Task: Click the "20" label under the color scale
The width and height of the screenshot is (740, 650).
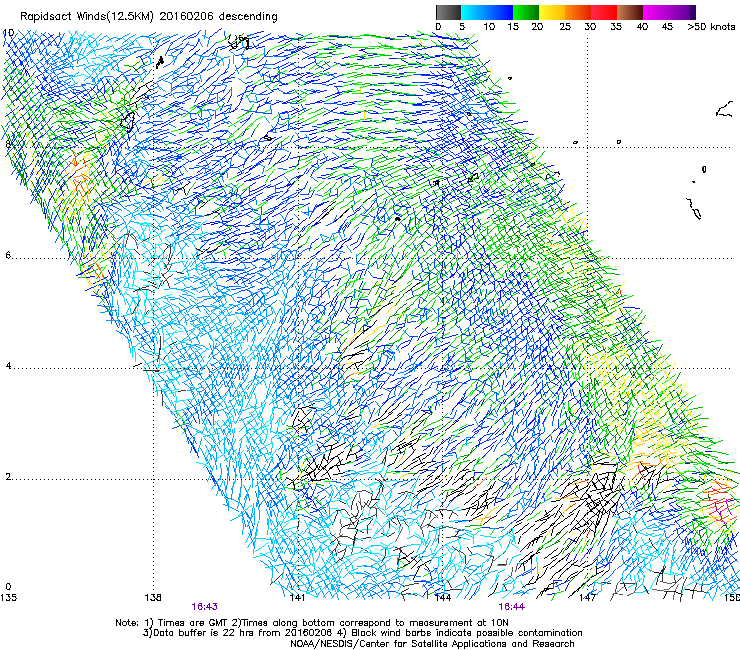Action: click(537, 26)
